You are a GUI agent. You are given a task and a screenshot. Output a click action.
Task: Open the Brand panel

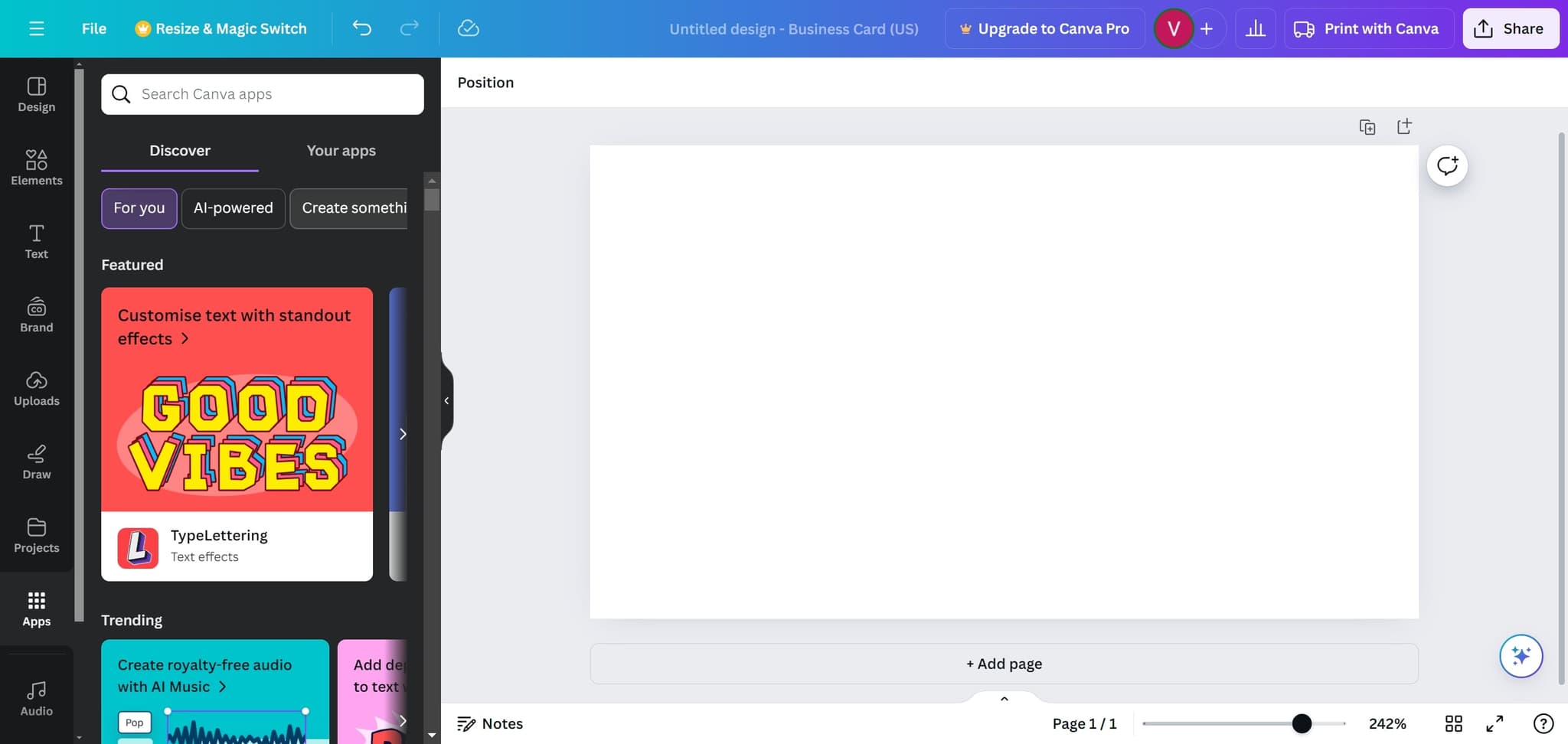point(36,315)
